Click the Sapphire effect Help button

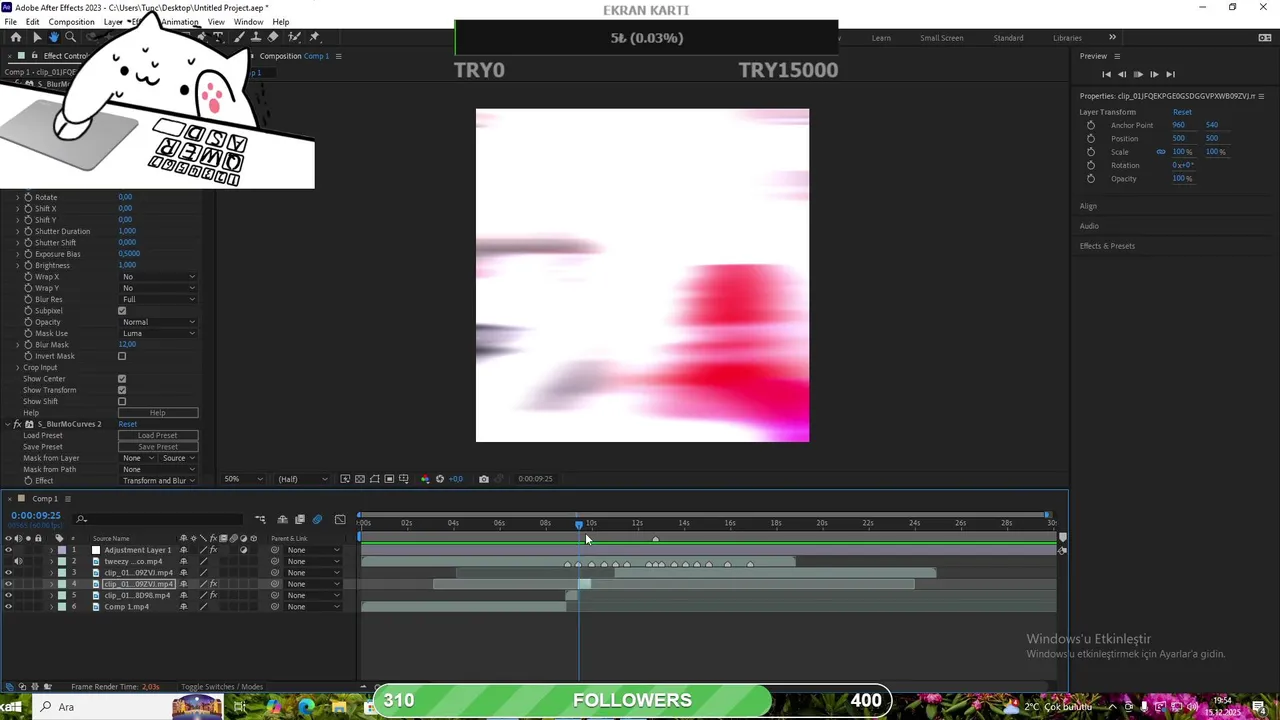pos(158,413)
